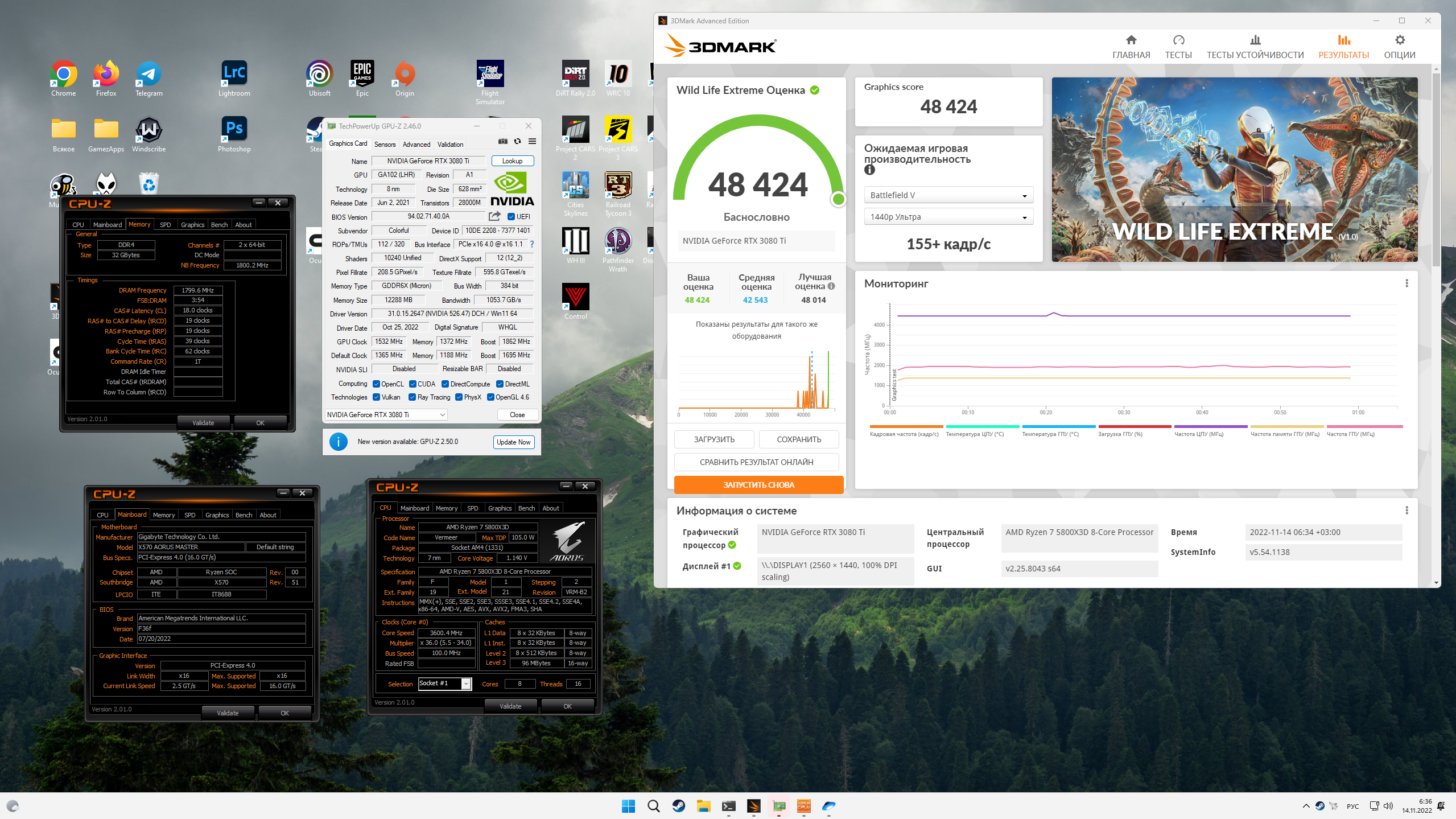Click the ЗАГРУЗИТЬ button in 3DMark
Viewport: 1456px width, 819px height.
(x=714, y=439)
